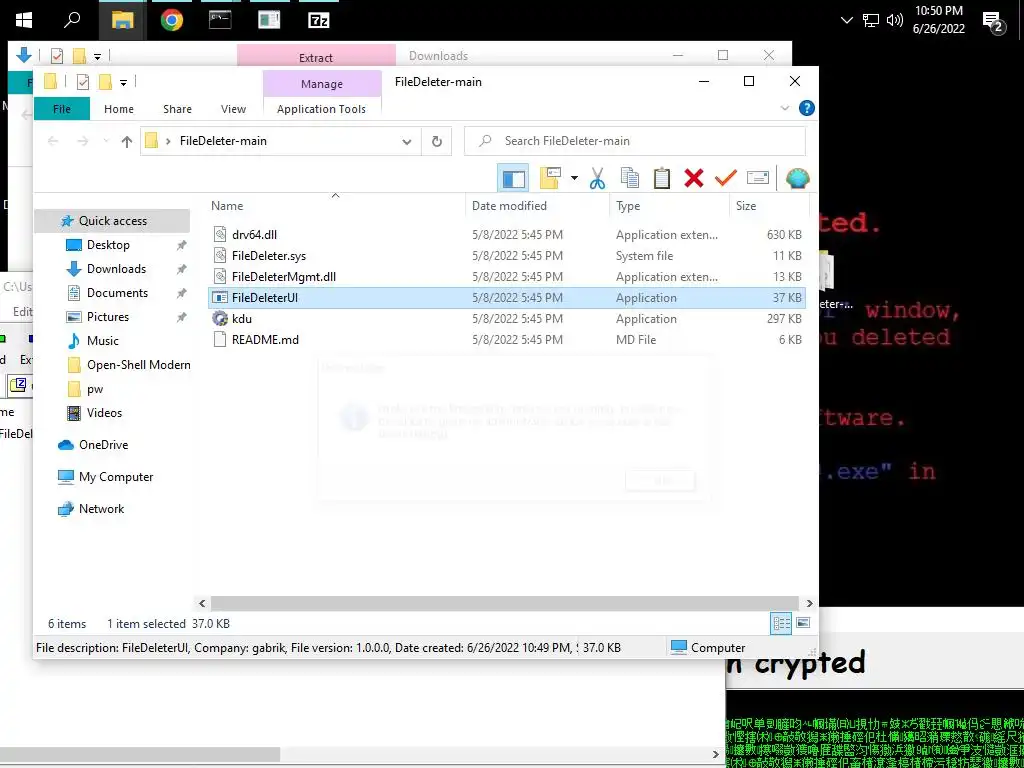This screenshot has height=768, width=1024.
Task: Open Pictures in navigation pane
Action: pyautogui.click(x=108, y=317)
